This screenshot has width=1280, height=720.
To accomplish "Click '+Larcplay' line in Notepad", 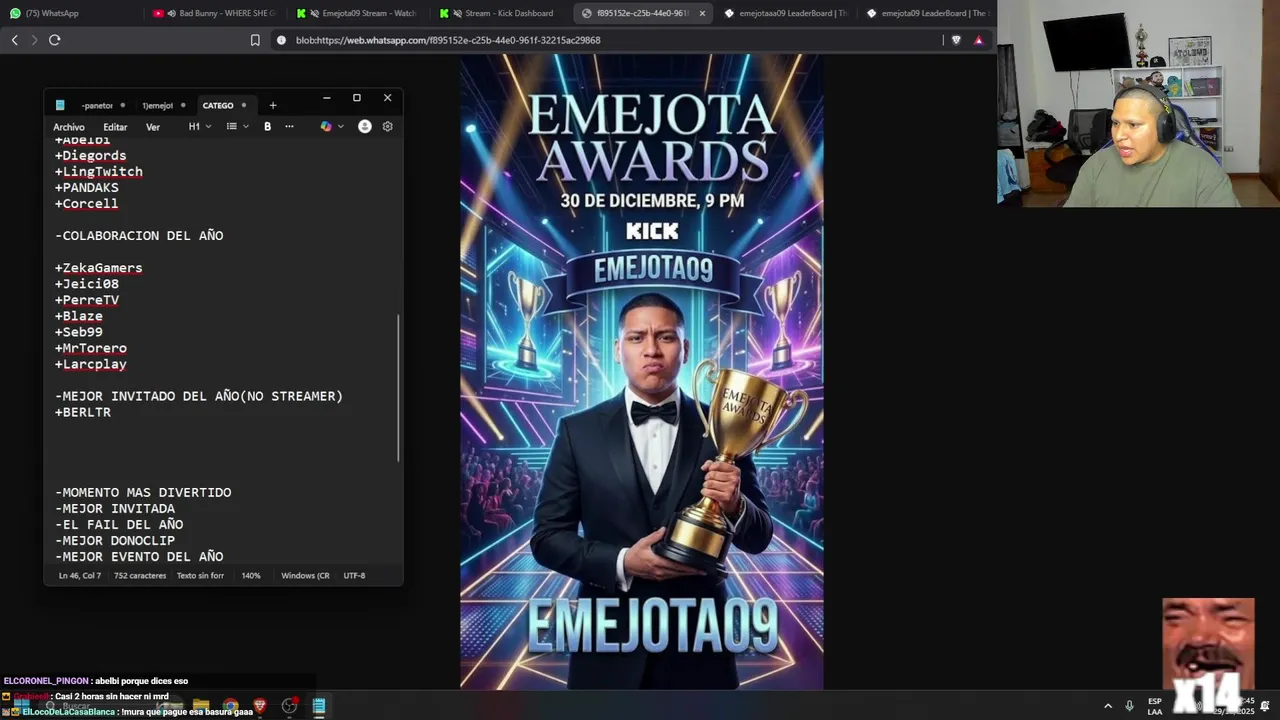I will click(x=90, y=364).
